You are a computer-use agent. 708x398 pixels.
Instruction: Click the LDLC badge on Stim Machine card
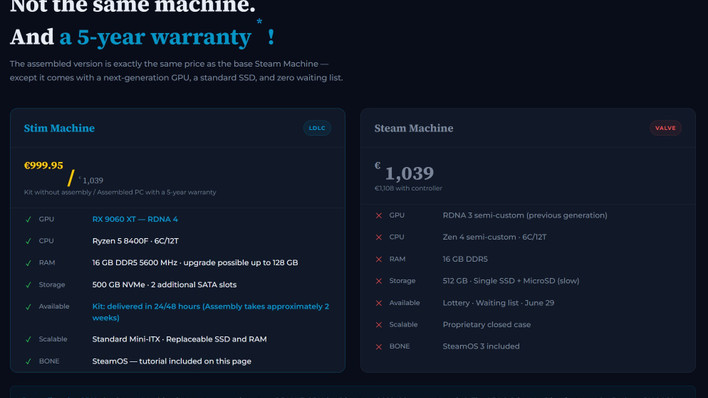pos(317,128)
